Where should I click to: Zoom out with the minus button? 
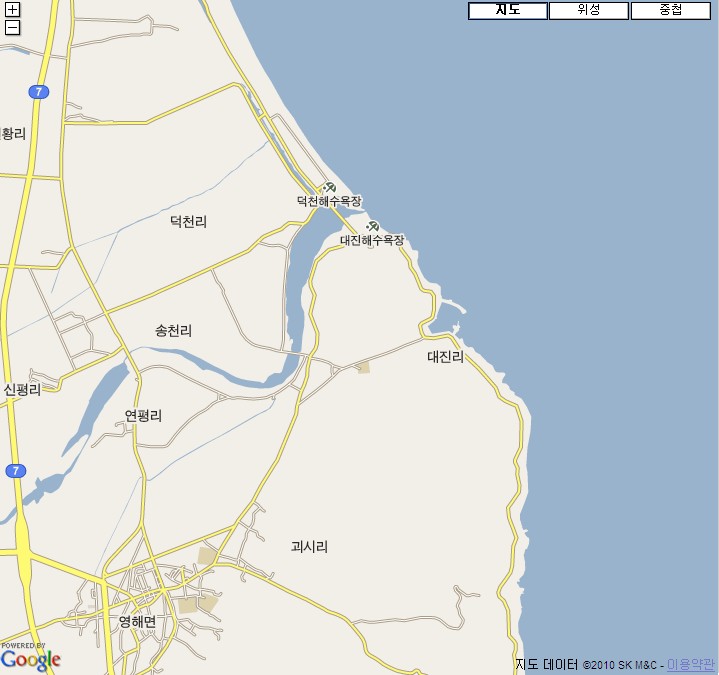[x=12, y=28]
